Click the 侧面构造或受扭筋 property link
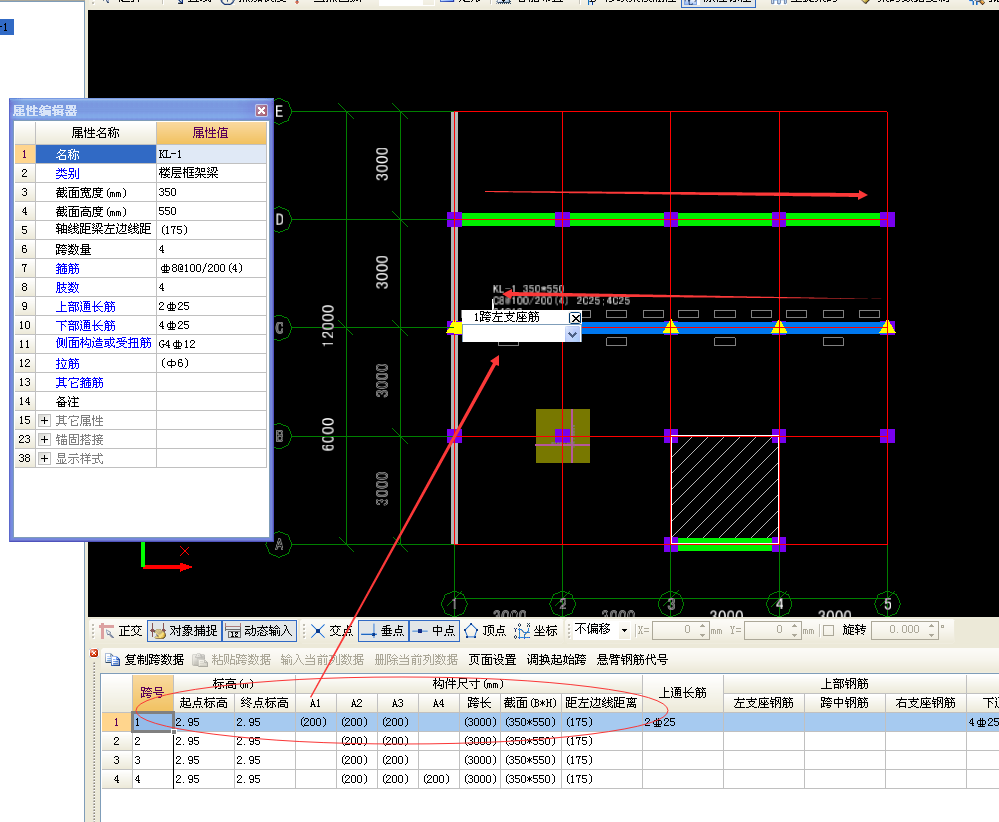 [x=103, y=343]
